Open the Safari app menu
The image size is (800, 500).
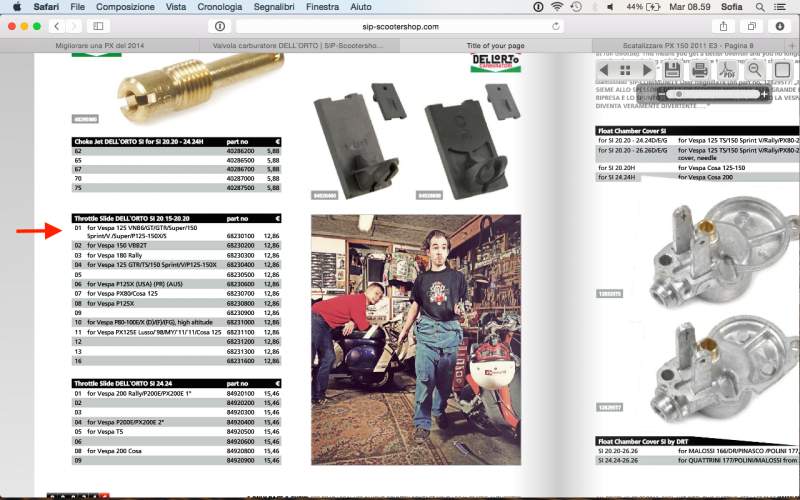(46, 7)
